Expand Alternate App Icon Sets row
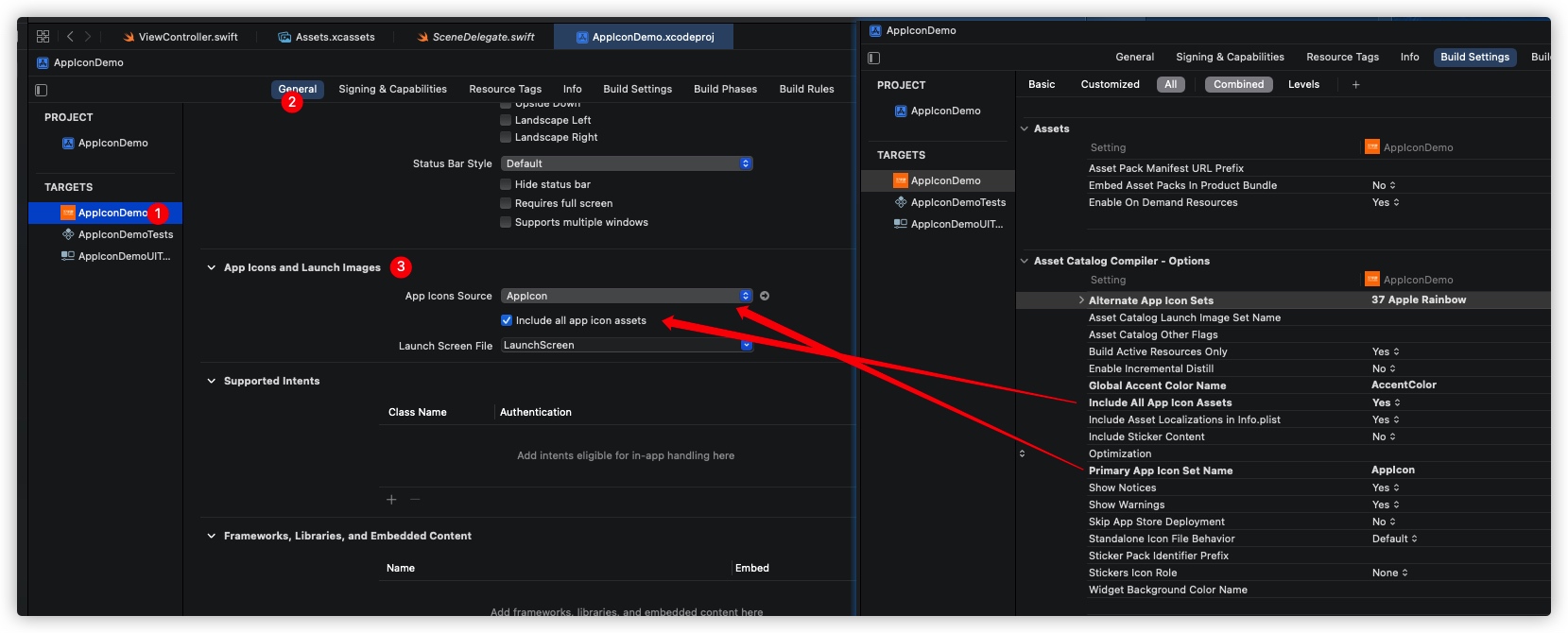The height and width of the screenshot is (633, 1568). [x=1081, y=299]
